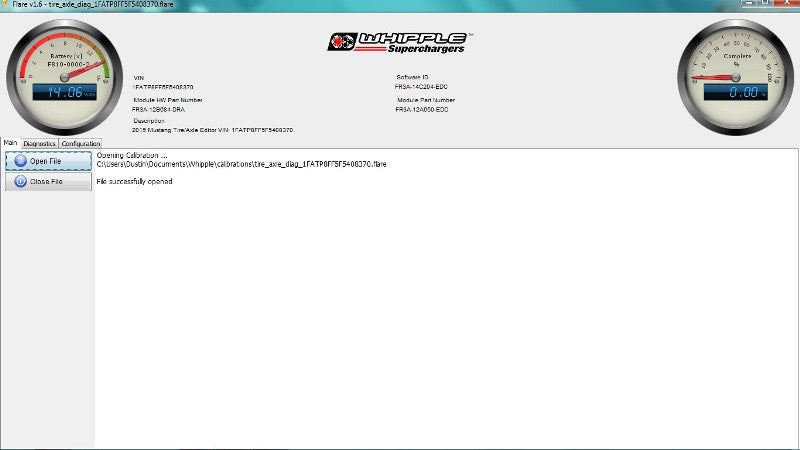Click the Software ID value FR3A-14C204-EDC
Screen dimensions: 800x450
422,87
